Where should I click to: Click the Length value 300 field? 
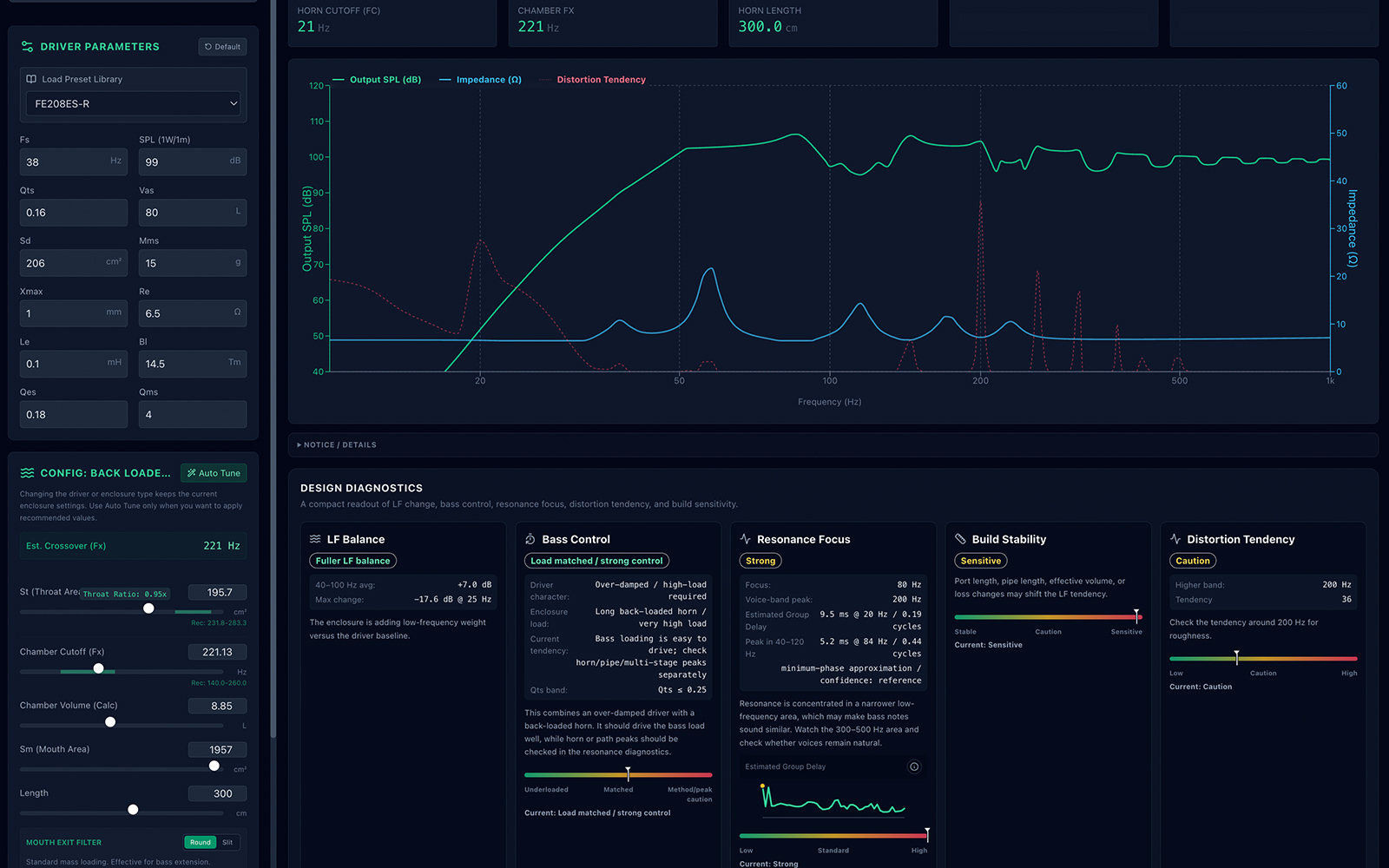[x=218, y=793]
